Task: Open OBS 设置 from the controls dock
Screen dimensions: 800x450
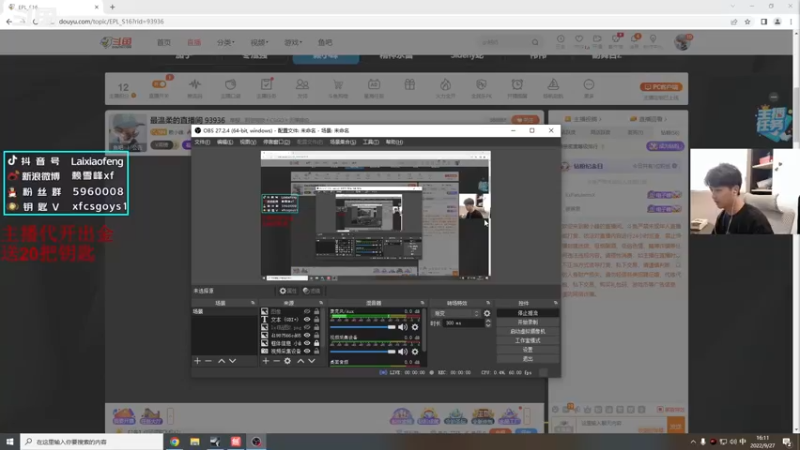Action: pyautogui.click(x=528, y=350)
